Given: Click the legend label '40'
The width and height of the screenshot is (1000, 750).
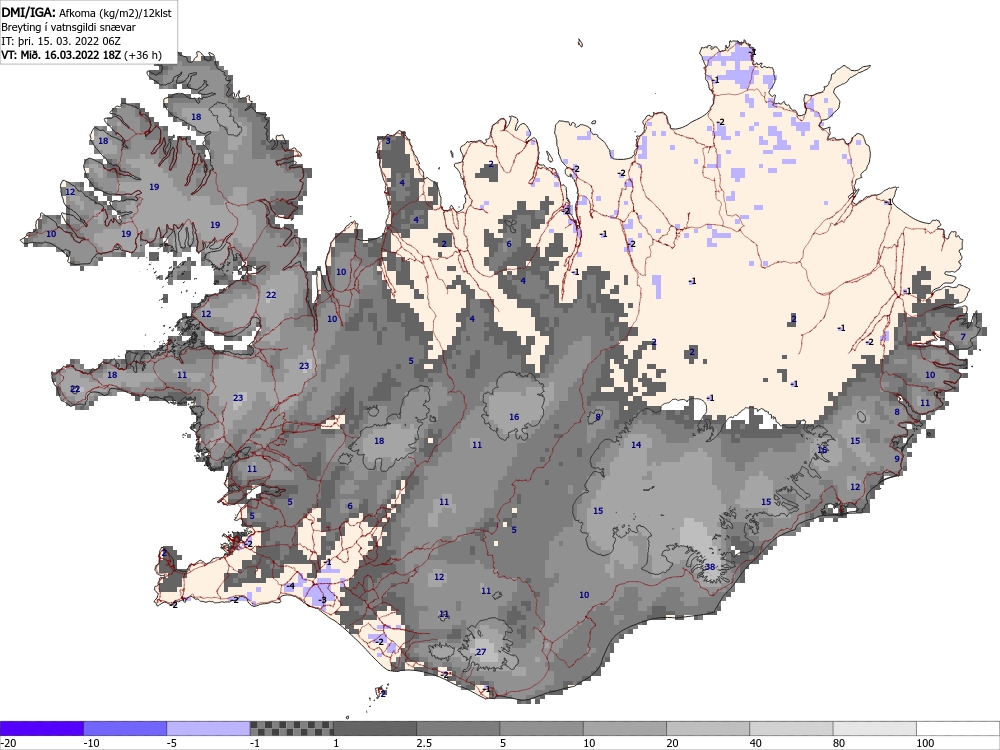Looking at the screenshot, I should [x=756, y=743].
